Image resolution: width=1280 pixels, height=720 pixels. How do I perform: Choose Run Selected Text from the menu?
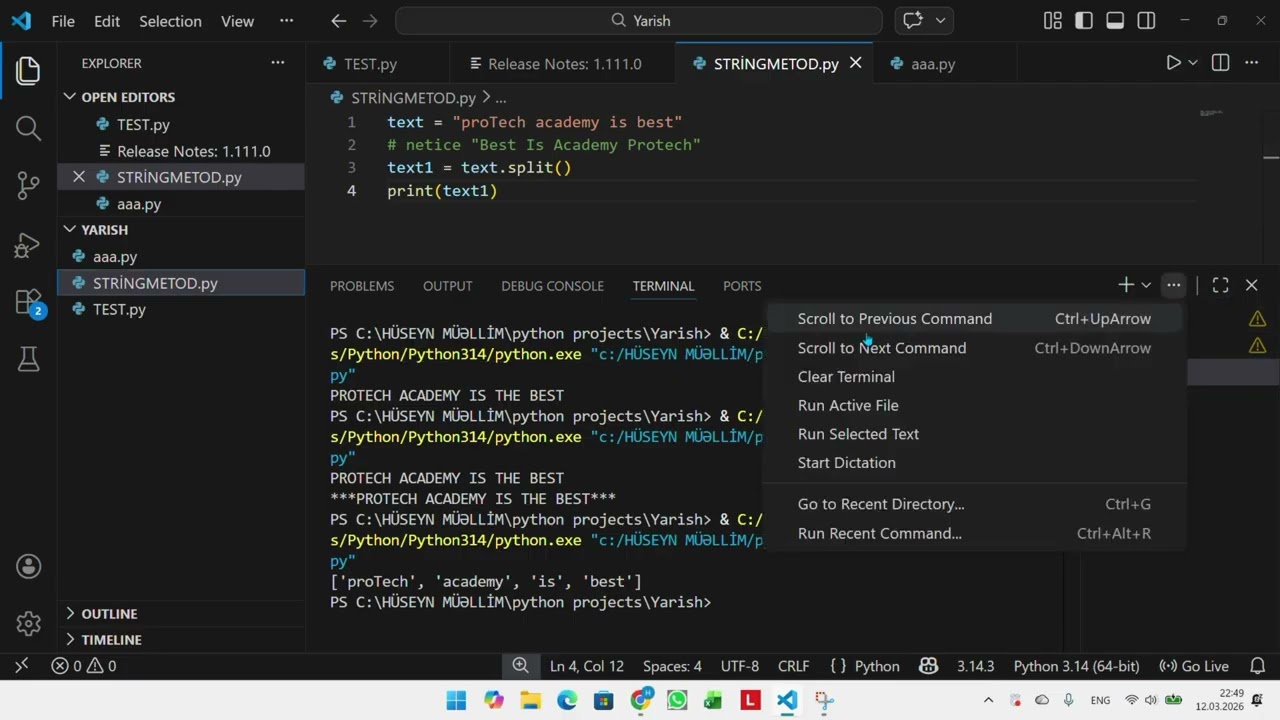974,434
